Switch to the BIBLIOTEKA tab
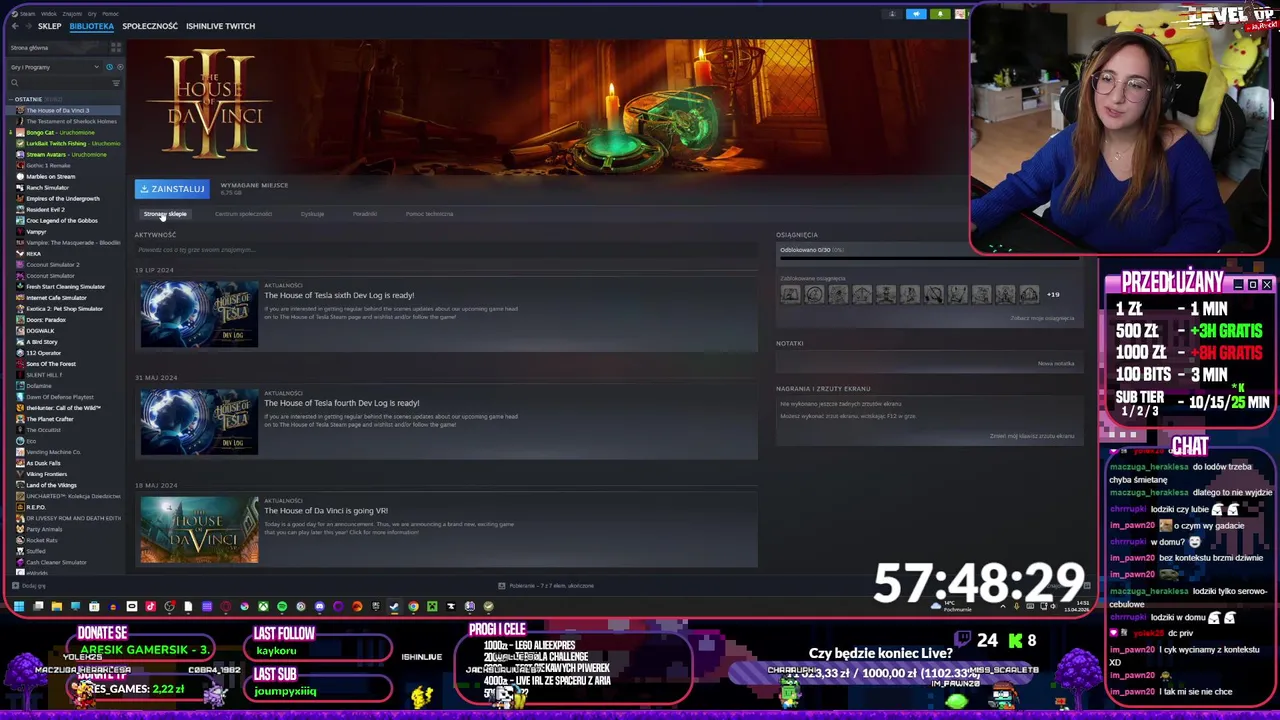 (x=91, y=26)
